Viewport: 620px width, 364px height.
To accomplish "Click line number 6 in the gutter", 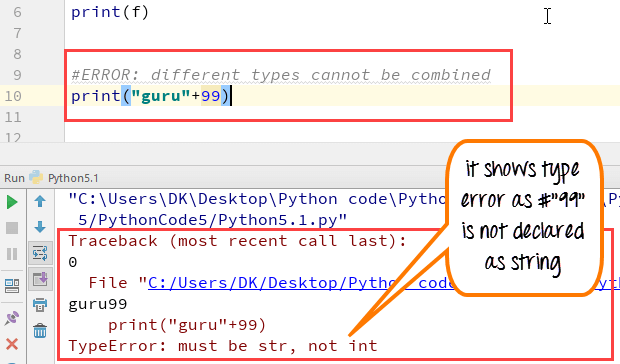I will pyautogui.click(x=17, y=12).
